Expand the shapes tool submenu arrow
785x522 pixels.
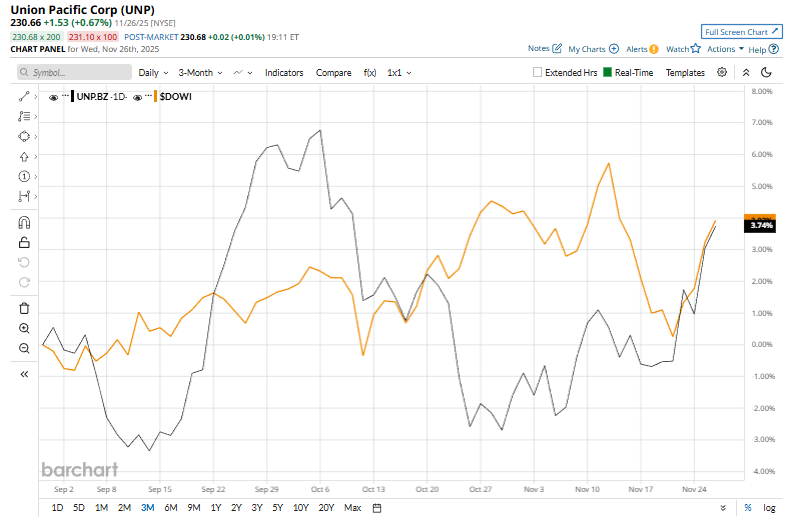36,136
